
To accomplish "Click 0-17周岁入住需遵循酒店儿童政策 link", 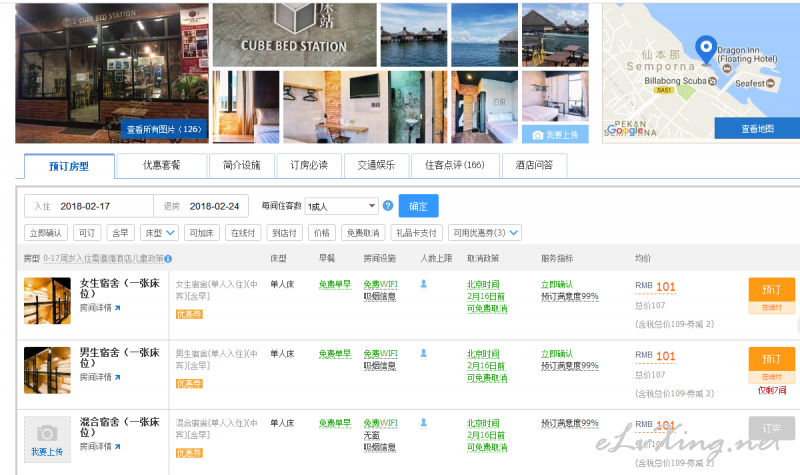I will coord(104,259).
